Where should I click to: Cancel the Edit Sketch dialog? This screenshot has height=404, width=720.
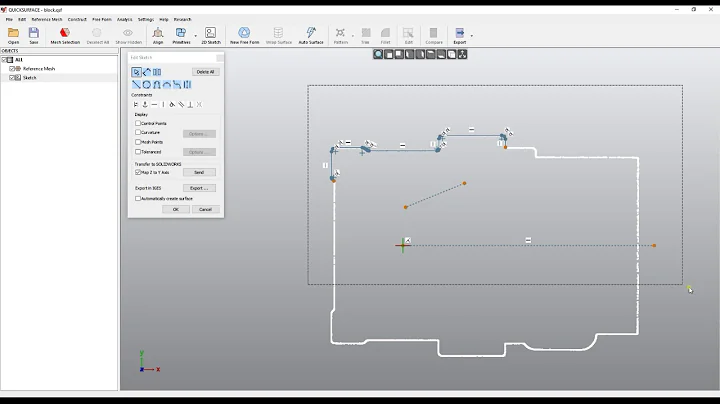[x=205, y=209]
